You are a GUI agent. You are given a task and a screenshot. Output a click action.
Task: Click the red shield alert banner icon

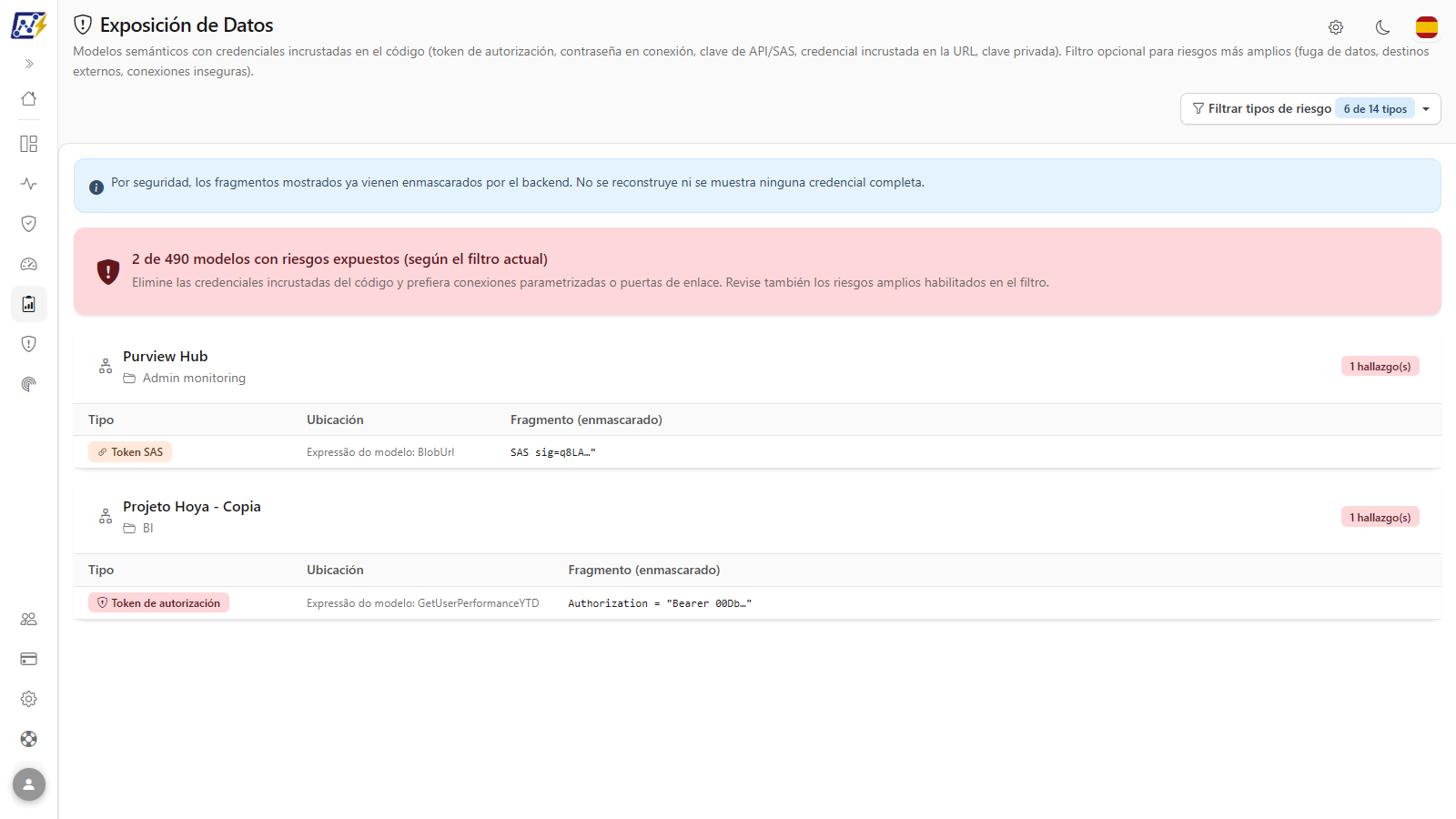[108, 271]
